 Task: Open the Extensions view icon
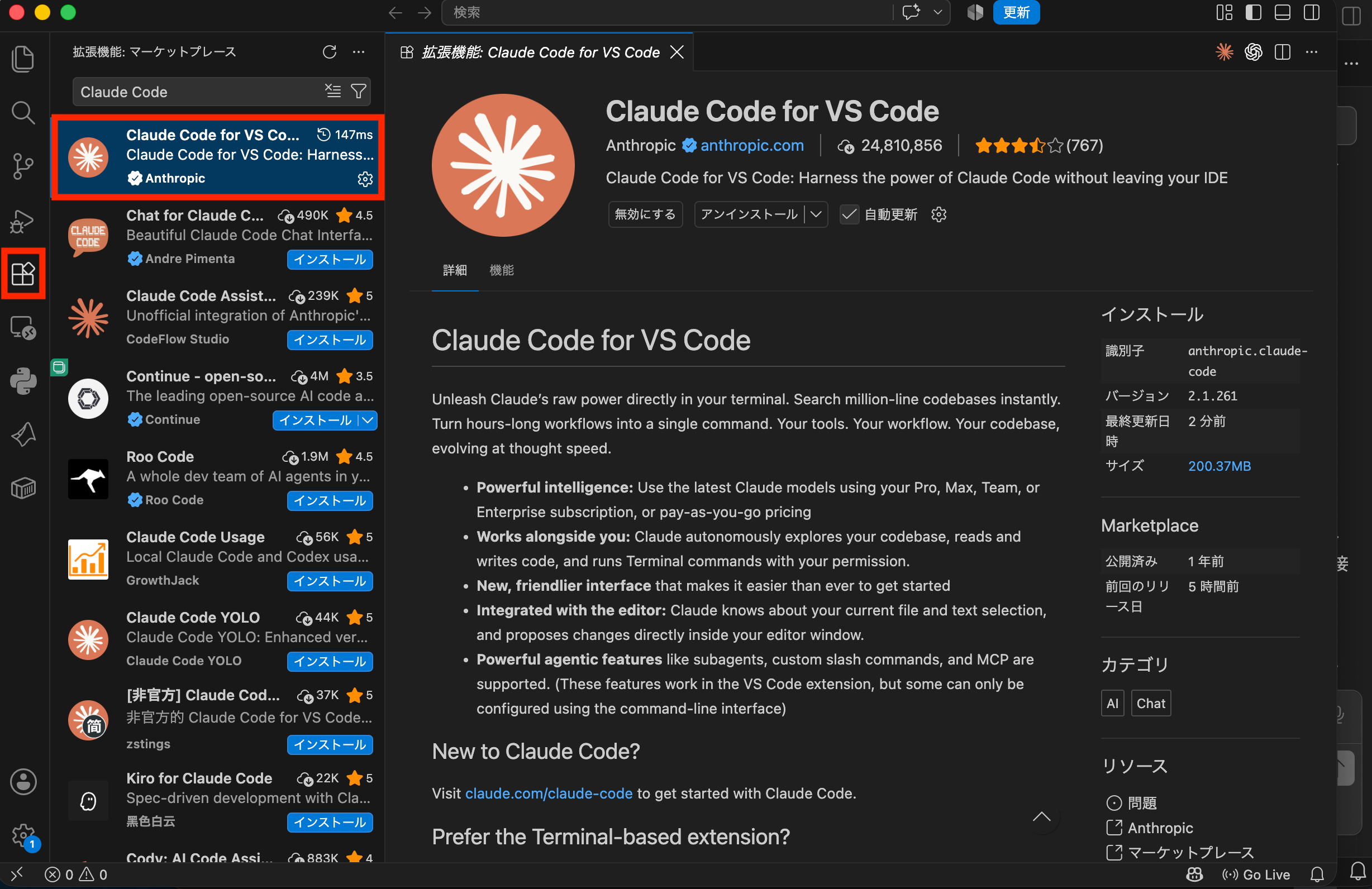tap(23, 274)
